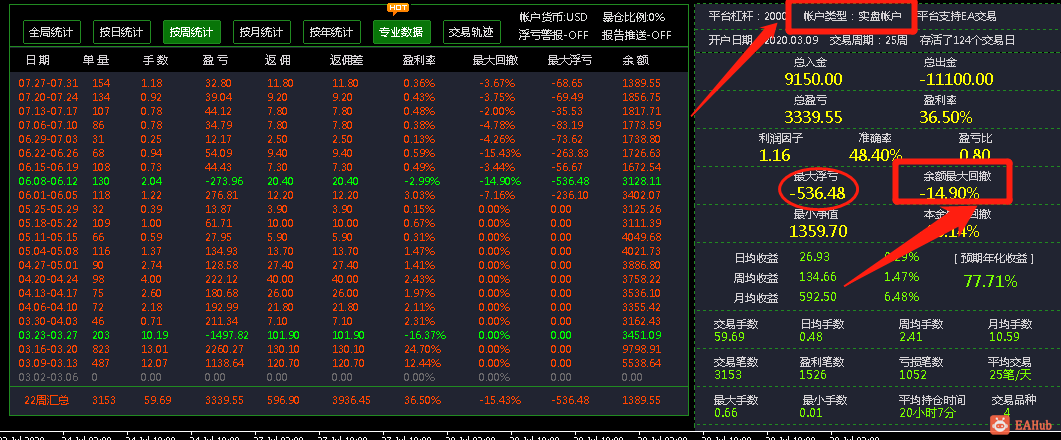Click the 平均持仓时间 value 20小时7分

[927, 412]
